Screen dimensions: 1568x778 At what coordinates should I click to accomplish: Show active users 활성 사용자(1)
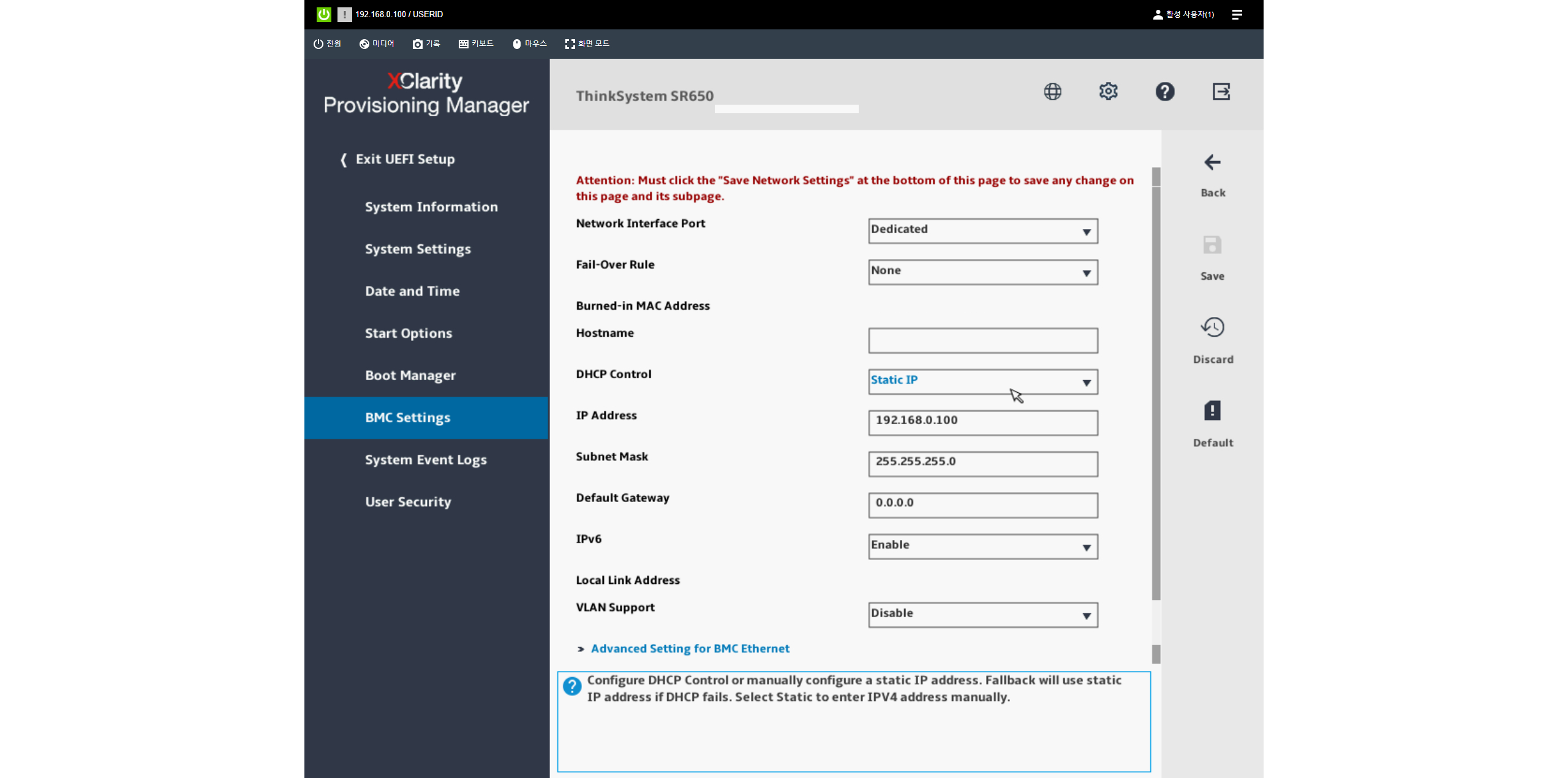coord(1183,14)
